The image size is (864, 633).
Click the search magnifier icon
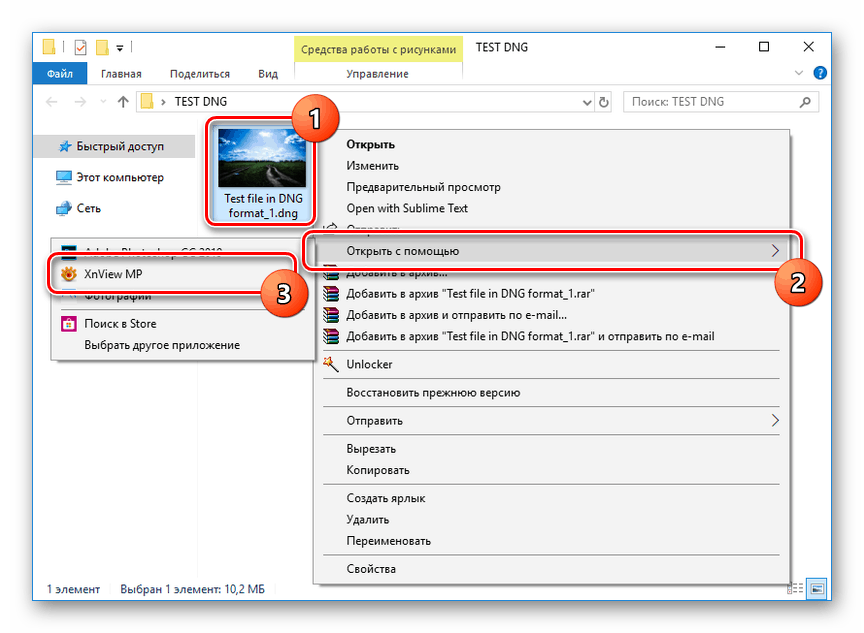(x=805, y=102)
